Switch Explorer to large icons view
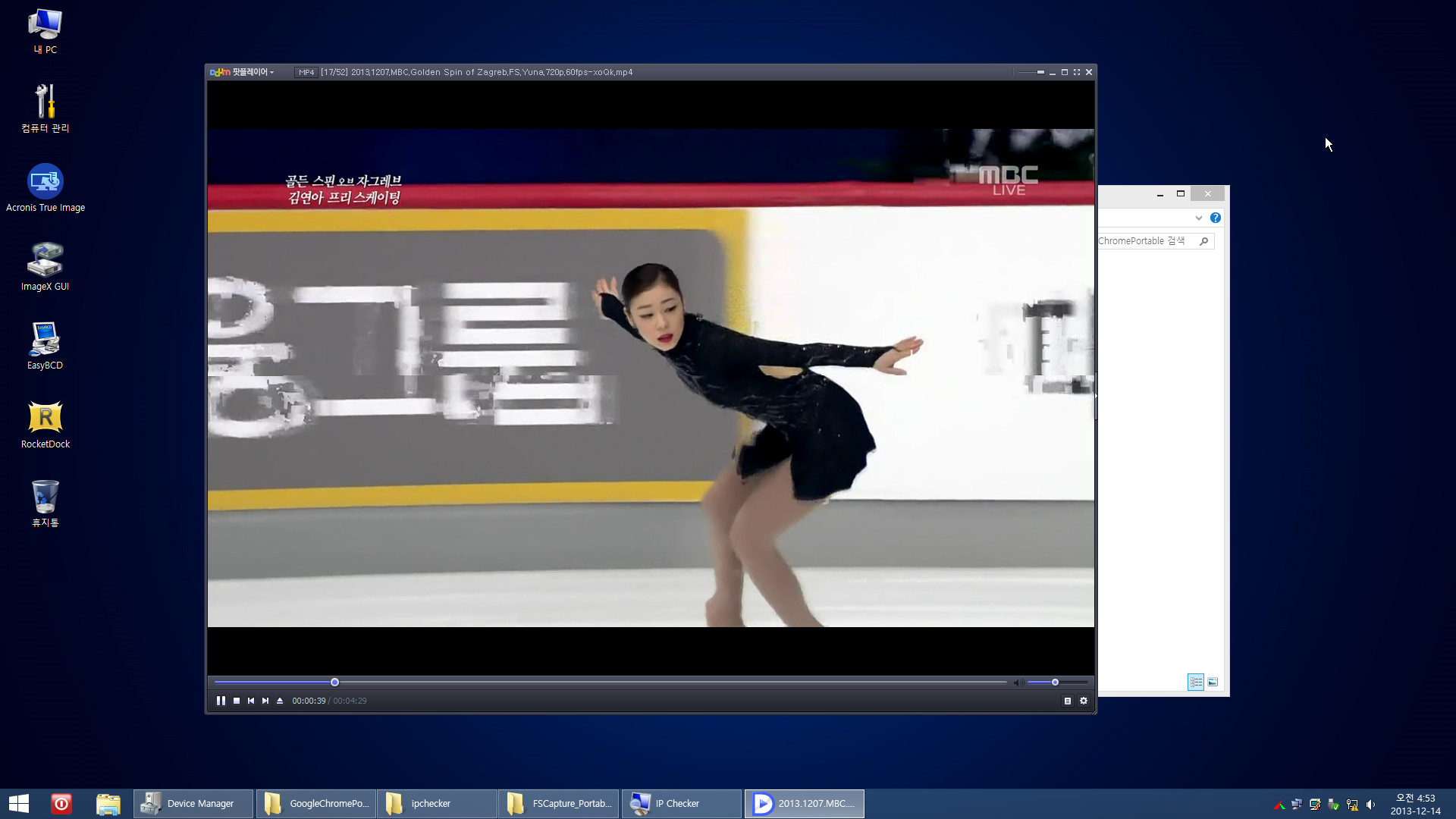1456x819 pixels. coord(1213,682)
